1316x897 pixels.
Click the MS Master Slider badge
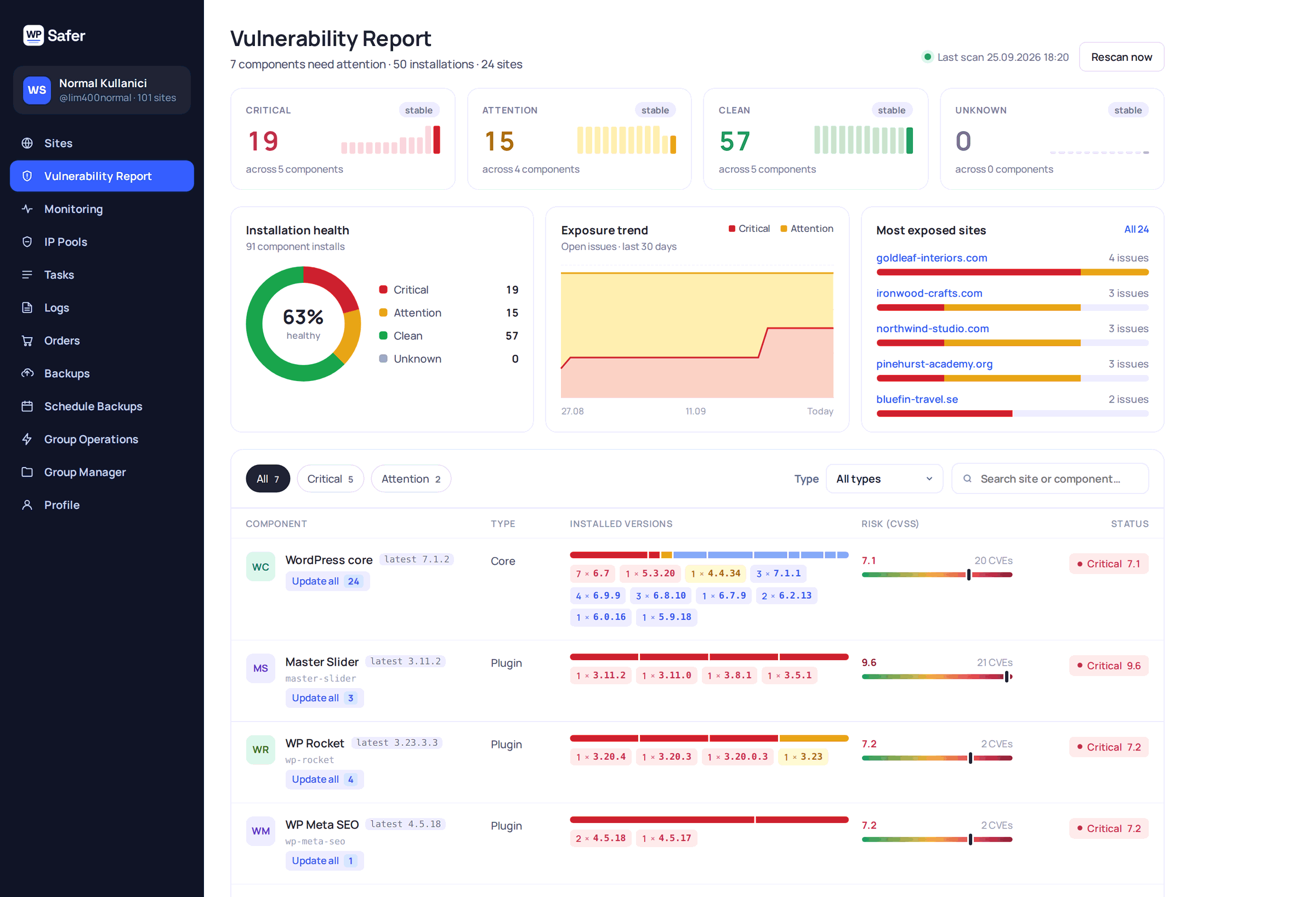tap(260, 668)
